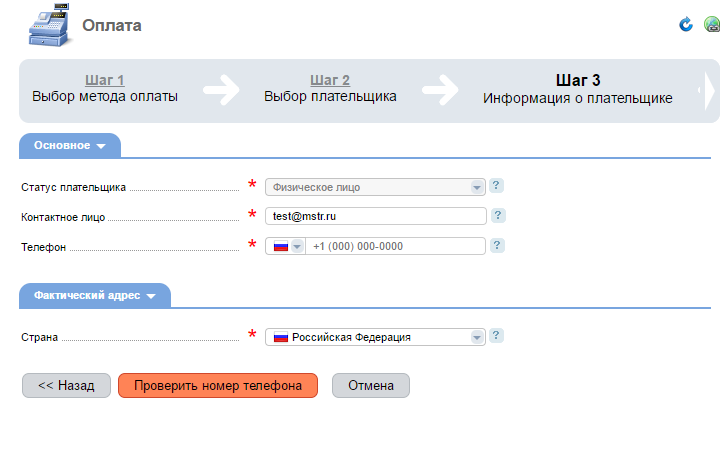
Task: Open help for Контактное лицо field
Action: tap(498, 216)
